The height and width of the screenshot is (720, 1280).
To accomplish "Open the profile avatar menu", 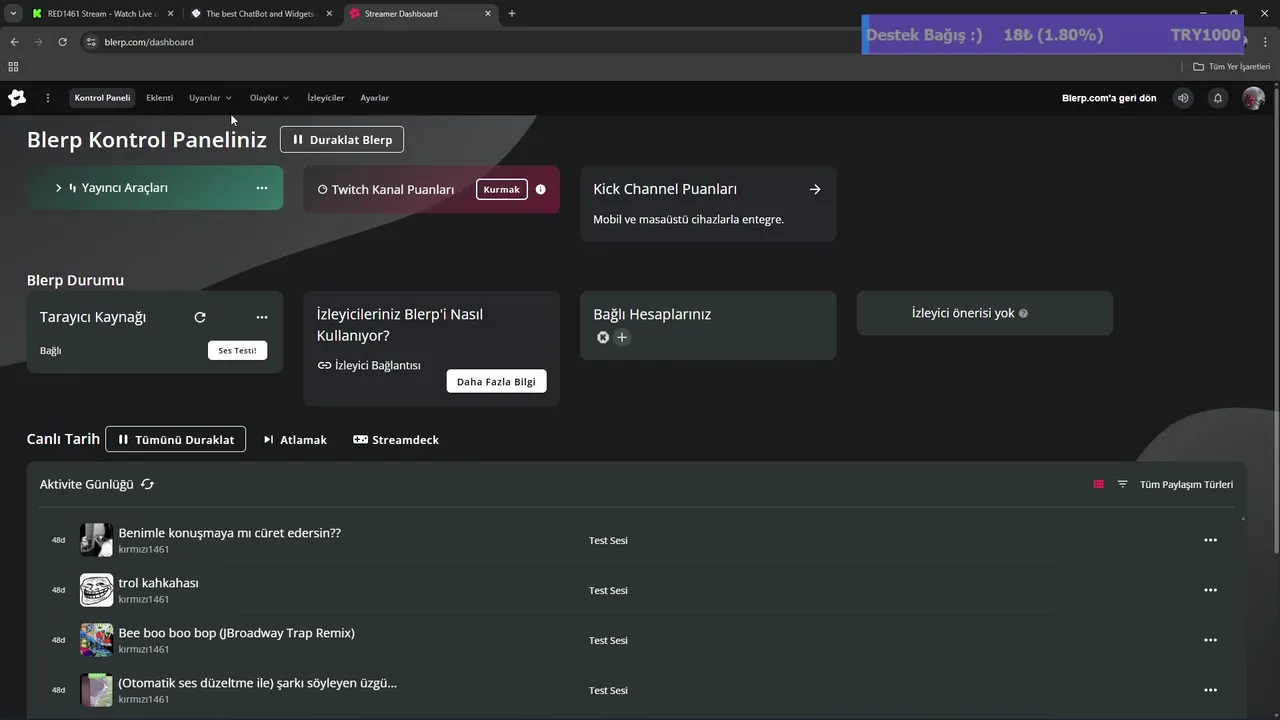I will pos(1253,98).
